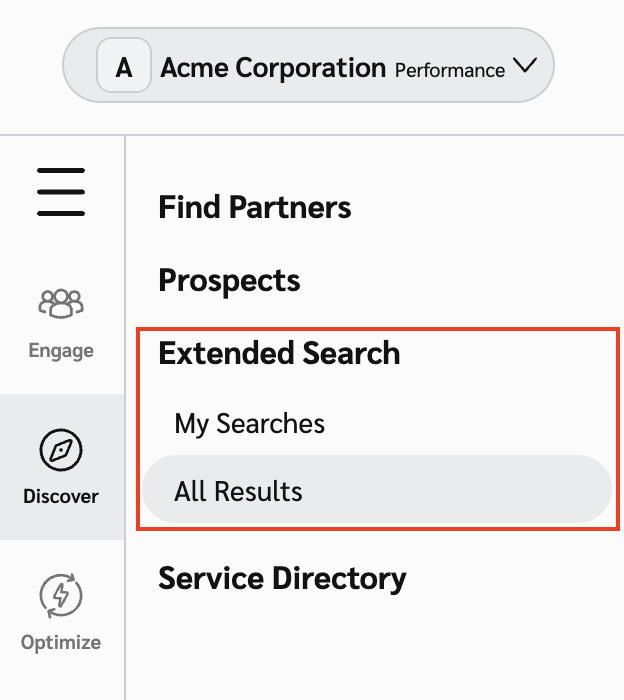The height and width of the screenshot is (700, 624).
Task: Click the Discover compass icon
Action: [61, 449]
